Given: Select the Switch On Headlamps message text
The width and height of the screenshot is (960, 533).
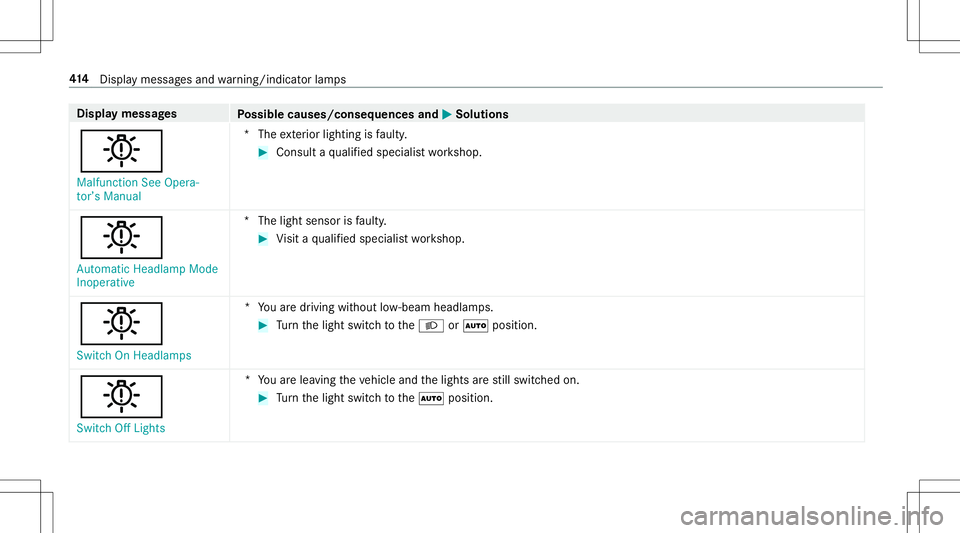Looking at the screenshot, I should tap(133, 356).
